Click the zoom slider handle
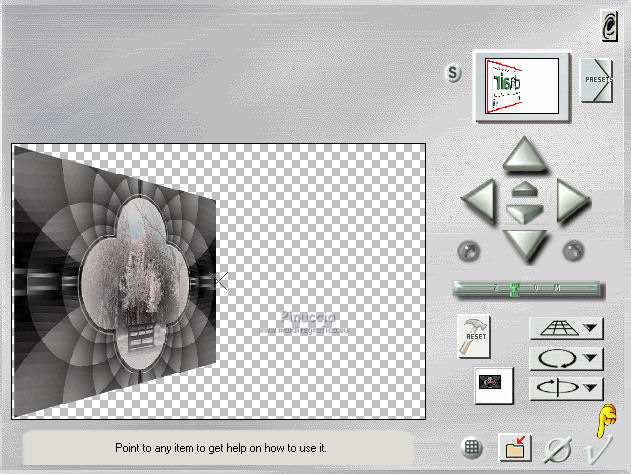The image size is (631, 474). [515, 289]
